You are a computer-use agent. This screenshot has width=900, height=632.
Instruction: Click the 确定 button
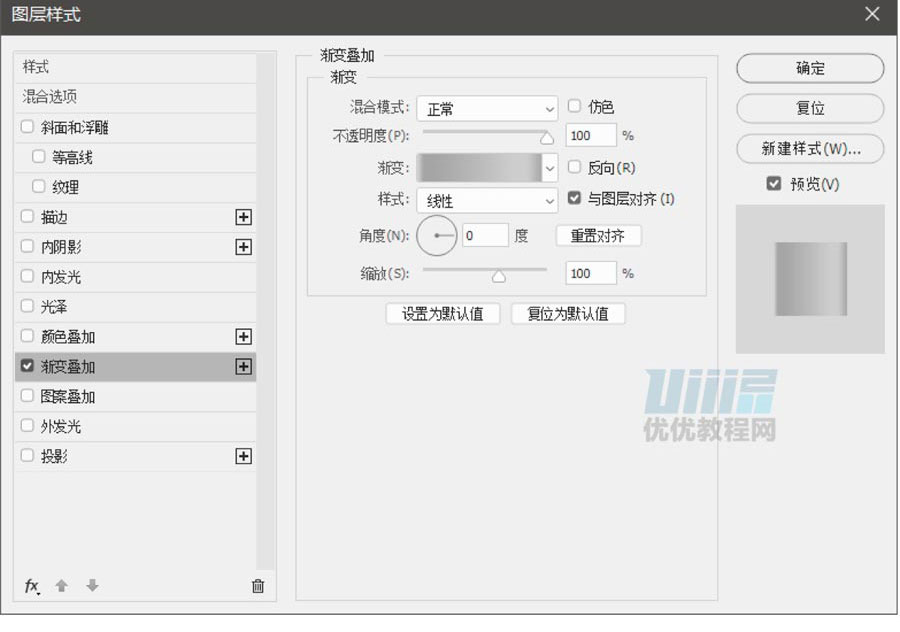coord(810,68)
